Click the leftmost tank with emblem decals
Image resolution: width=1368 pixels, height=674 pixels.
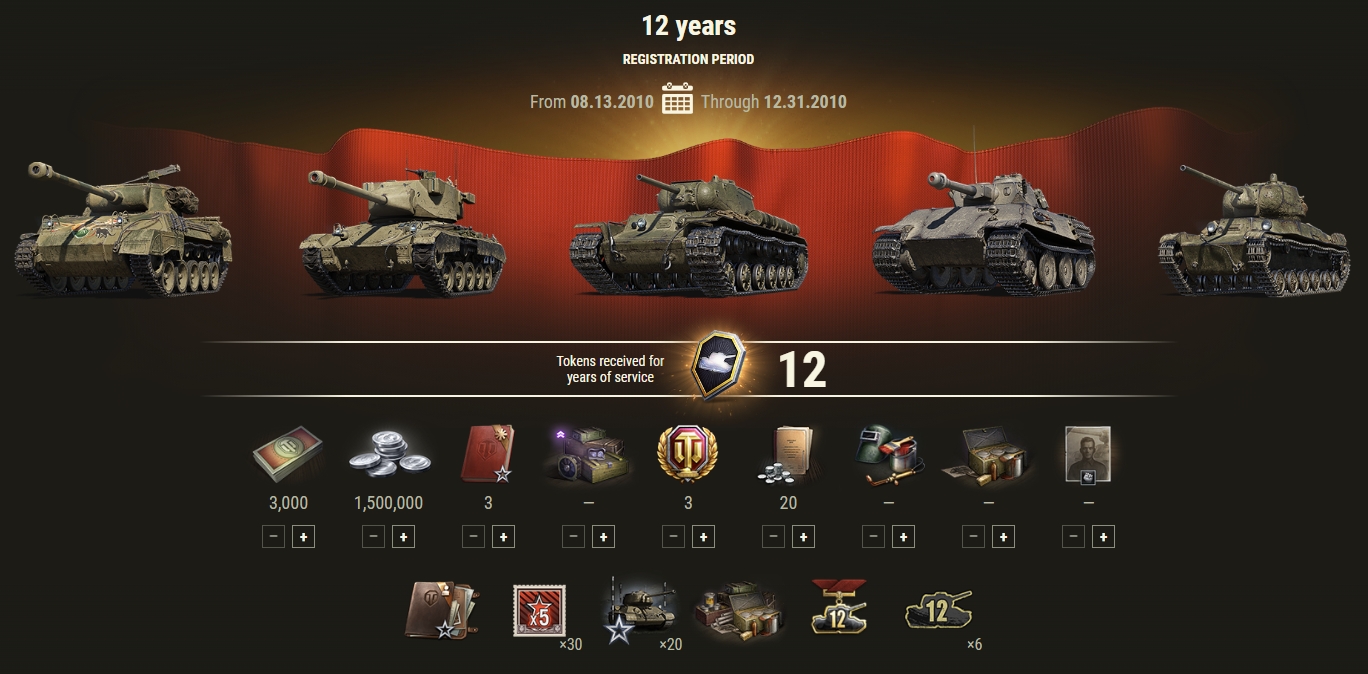click(x=122, y=228)
